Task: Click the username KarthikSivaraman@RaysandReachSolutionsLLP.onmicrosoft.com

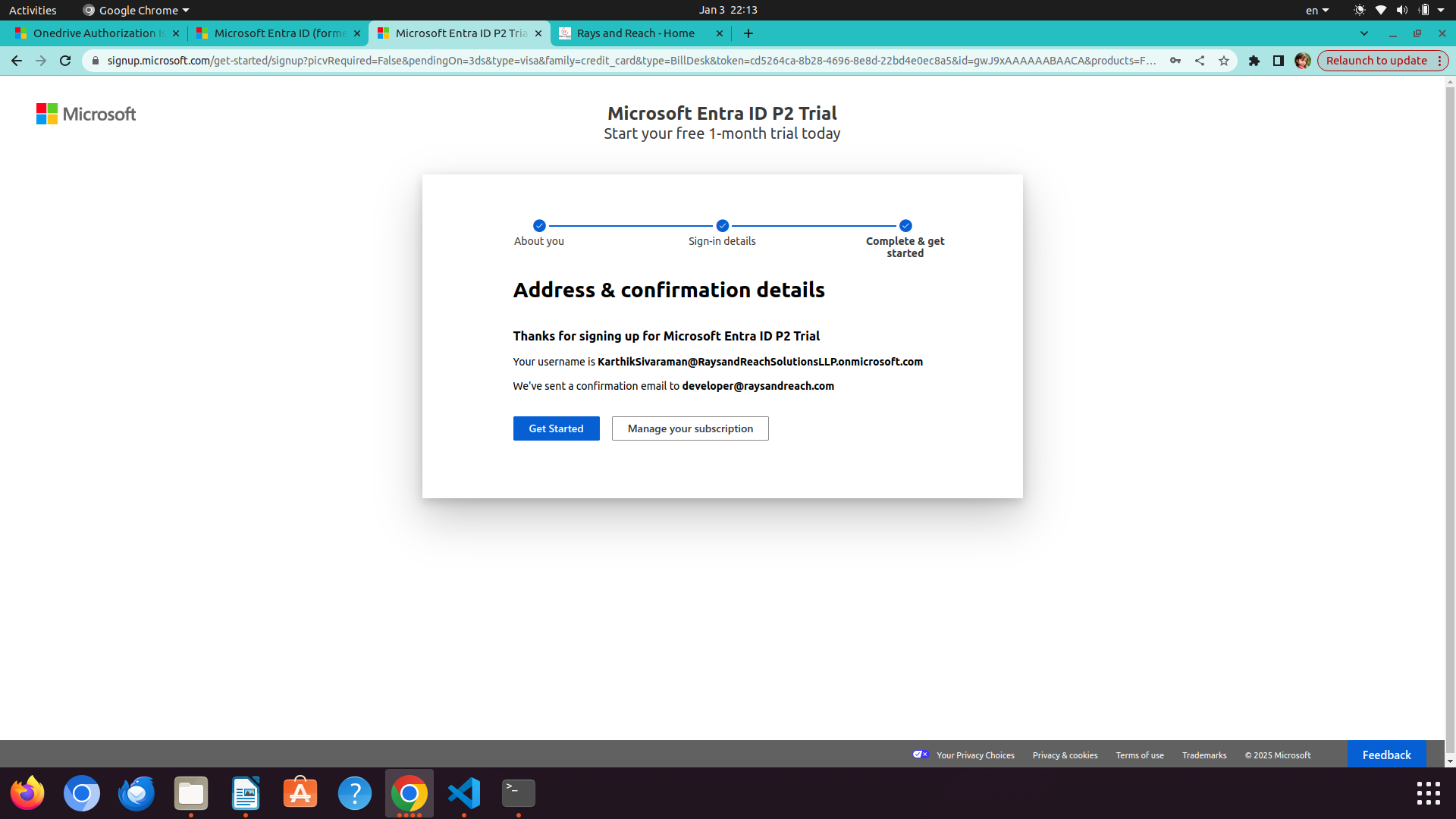Action: (x=760, y=362)
